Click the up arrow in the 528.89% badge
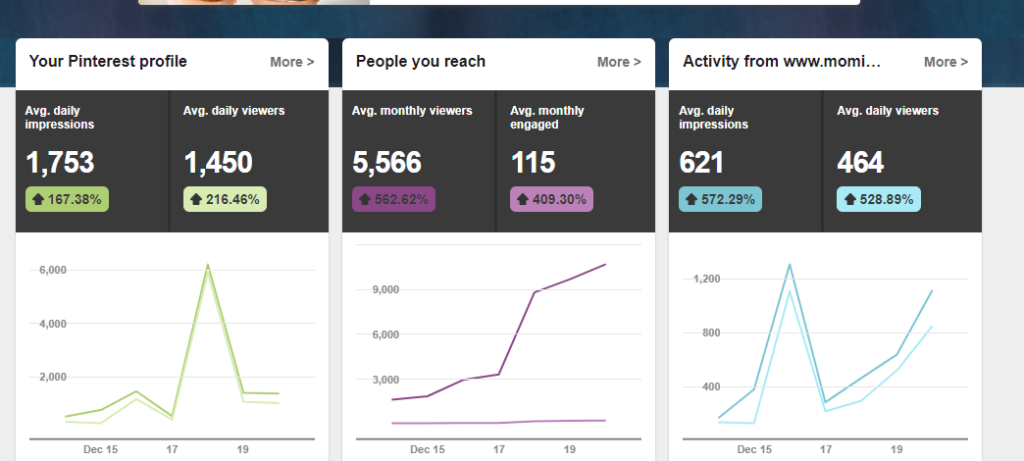This screenshot has width=1024, height=461. click(x=850, y=199)
